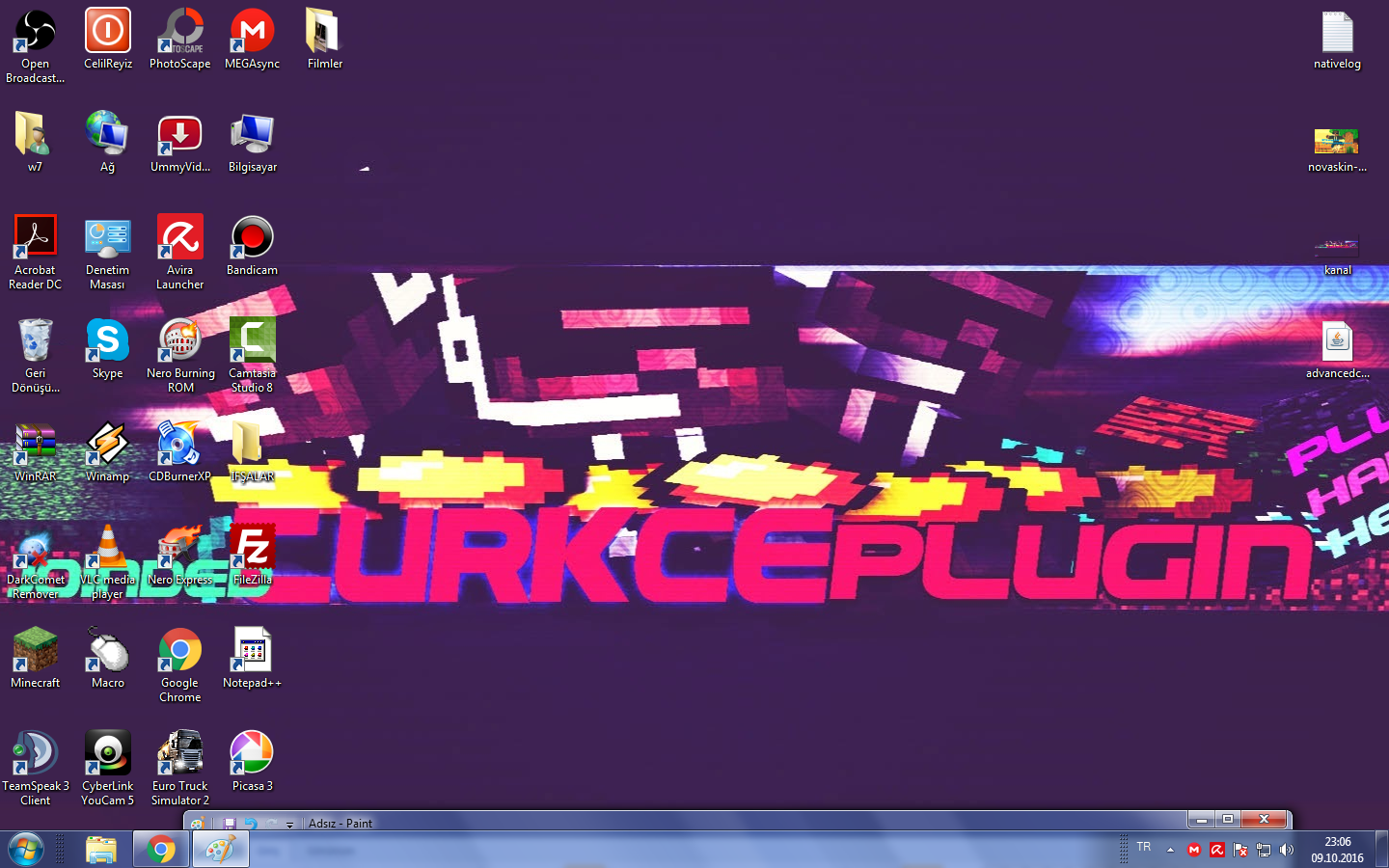Screen dimensions: 1389x868
Task: Open the Ağ network icon
Action: click(x=107, y=142)
